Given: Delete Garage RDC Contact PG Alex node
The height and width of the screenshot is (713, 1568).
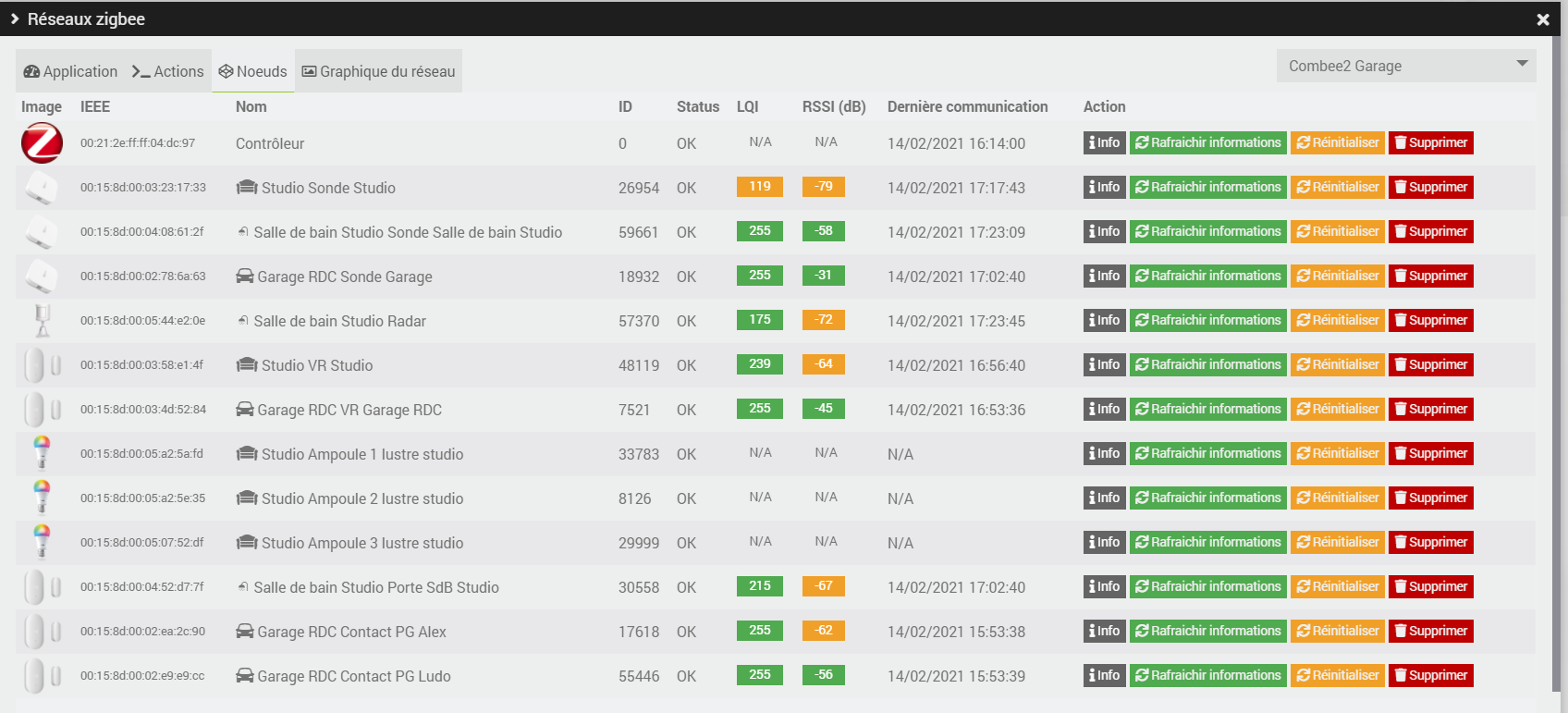Looking at the screenshot, I should click(x=1431, y=631).
